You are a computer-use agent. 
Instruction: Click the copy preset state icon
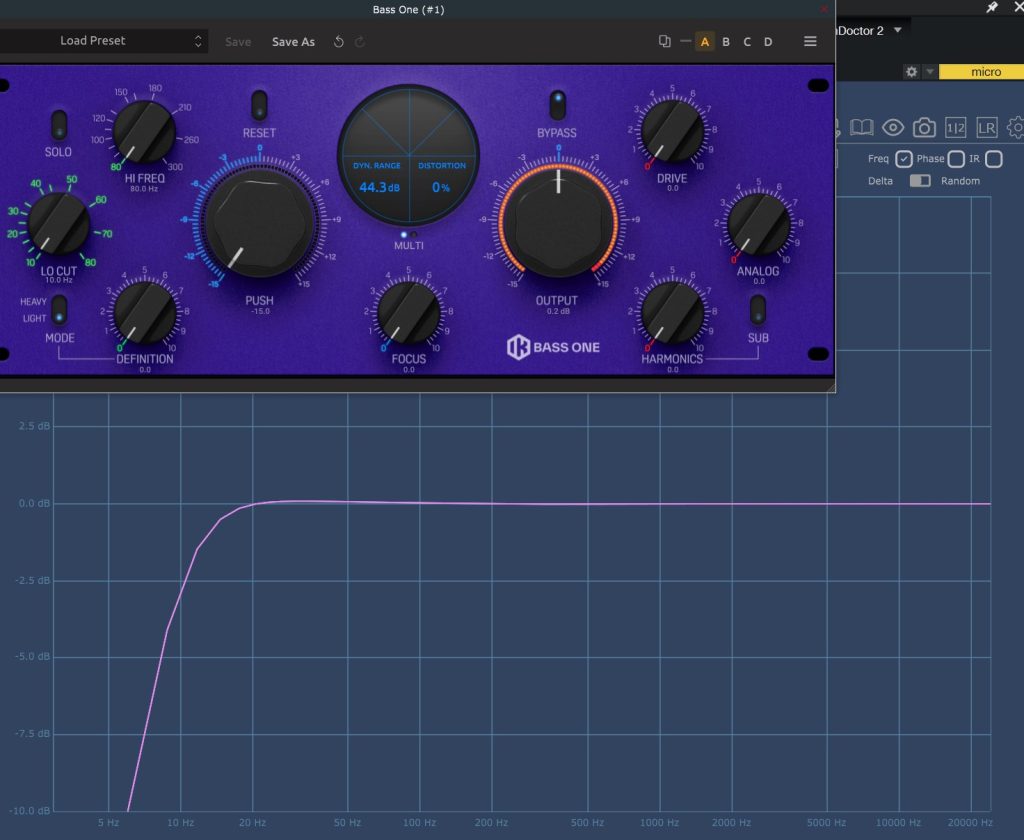tap(665, 42)
